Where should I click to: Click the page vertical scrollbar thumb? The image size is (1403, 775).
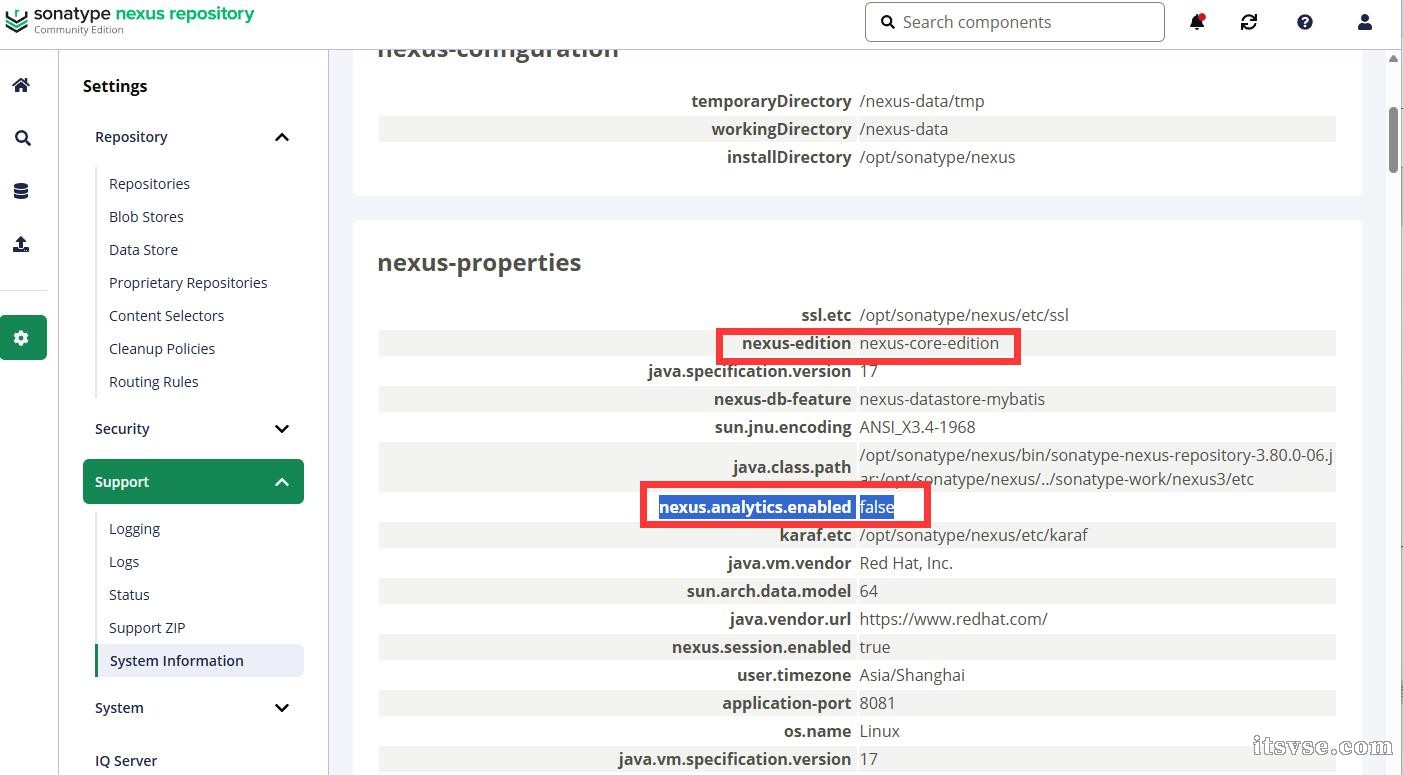point(1394,138)
